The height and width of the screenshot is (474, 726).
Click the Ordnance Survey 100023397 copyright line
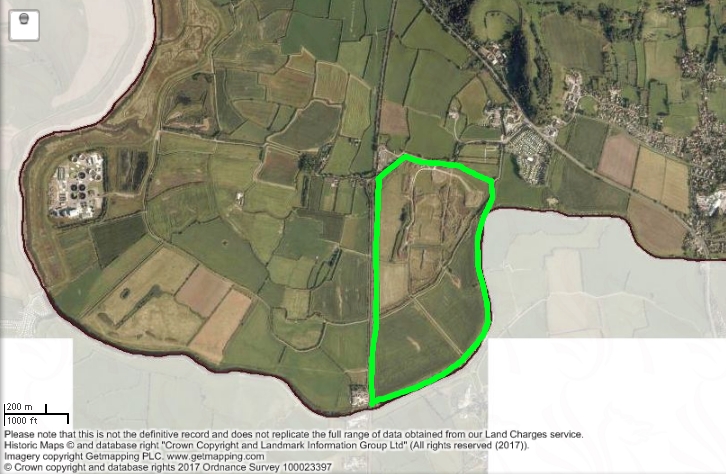tap(169, 467)
